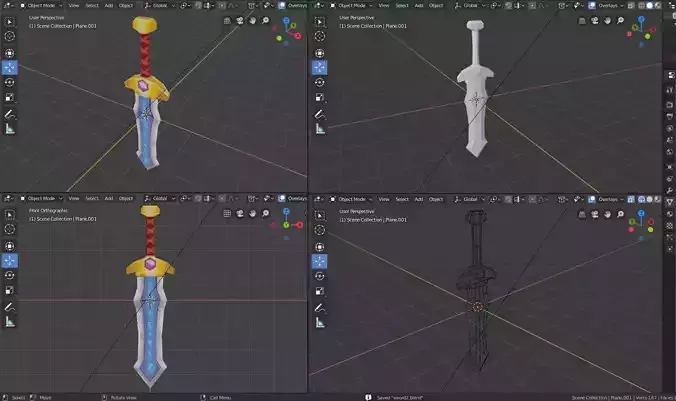Click Rotate View hint in status bar

coord(124,398)
